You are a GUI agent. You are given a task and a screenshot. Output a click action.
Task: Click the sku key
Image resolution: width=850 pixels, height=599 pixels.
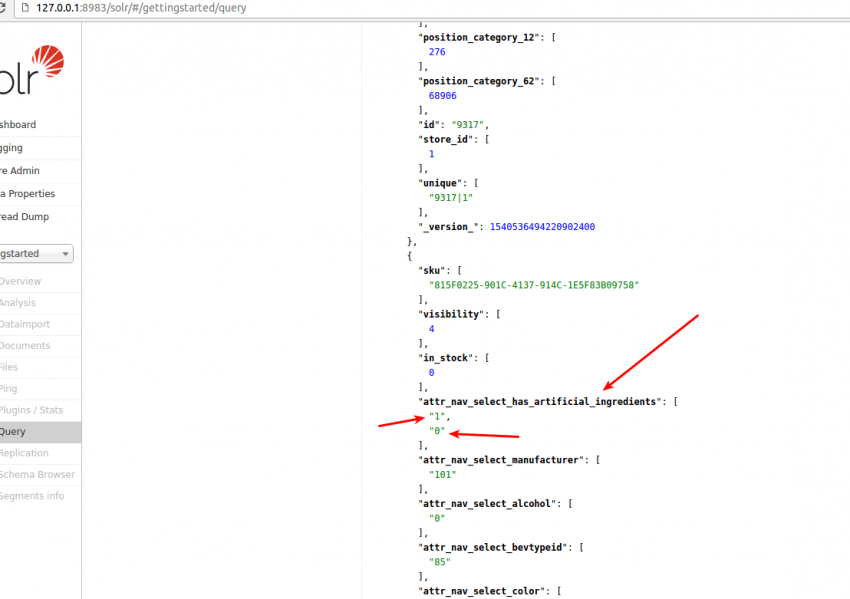[x=432, y=270]
